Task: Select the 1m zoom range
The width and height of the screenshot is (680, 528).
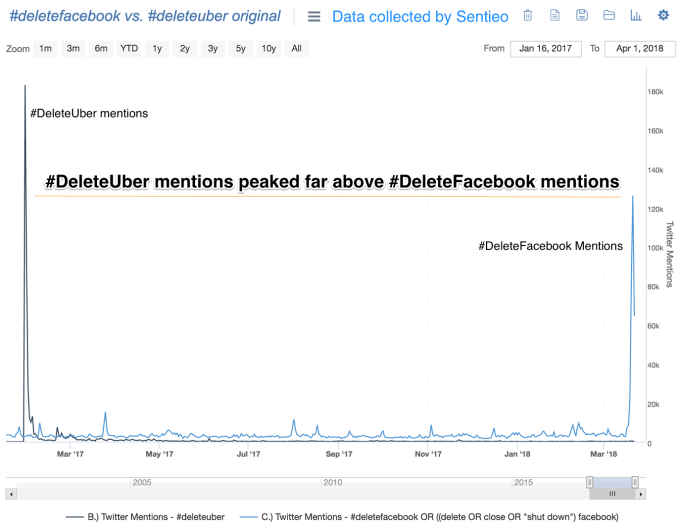Action: pyautogui.click(x=46, y=49)
